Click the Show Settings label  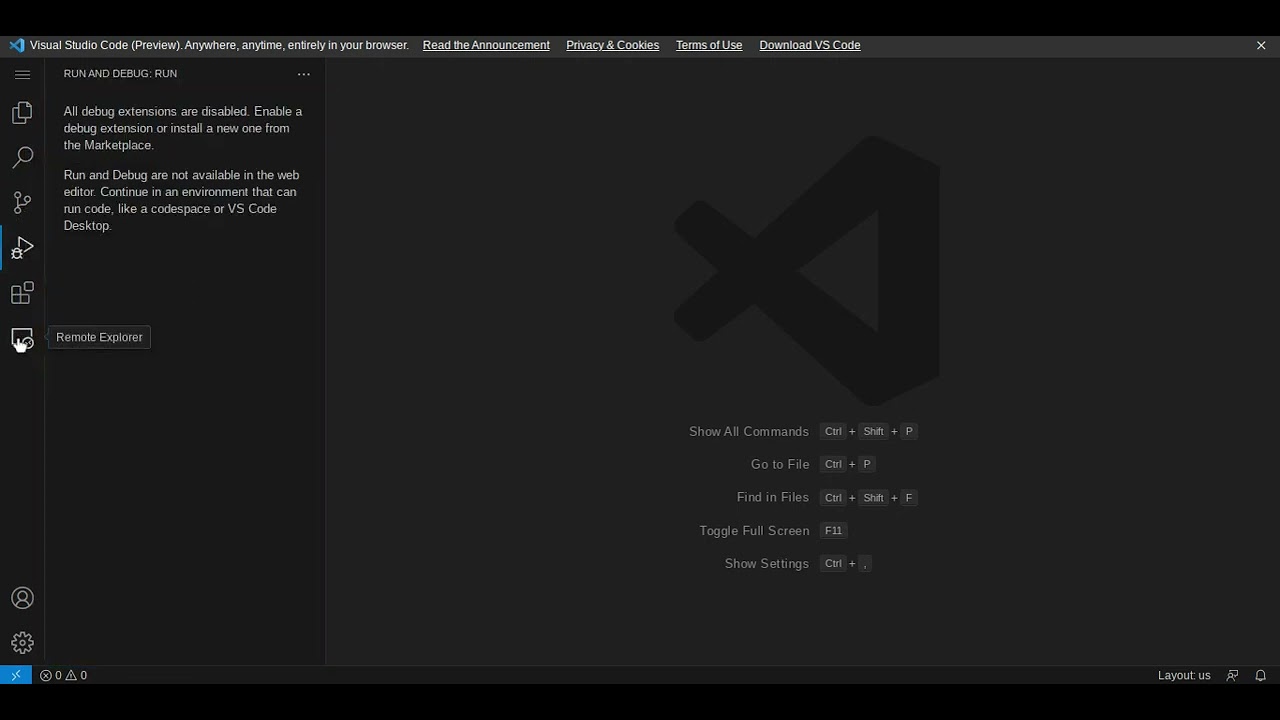(x=767, y=563)
